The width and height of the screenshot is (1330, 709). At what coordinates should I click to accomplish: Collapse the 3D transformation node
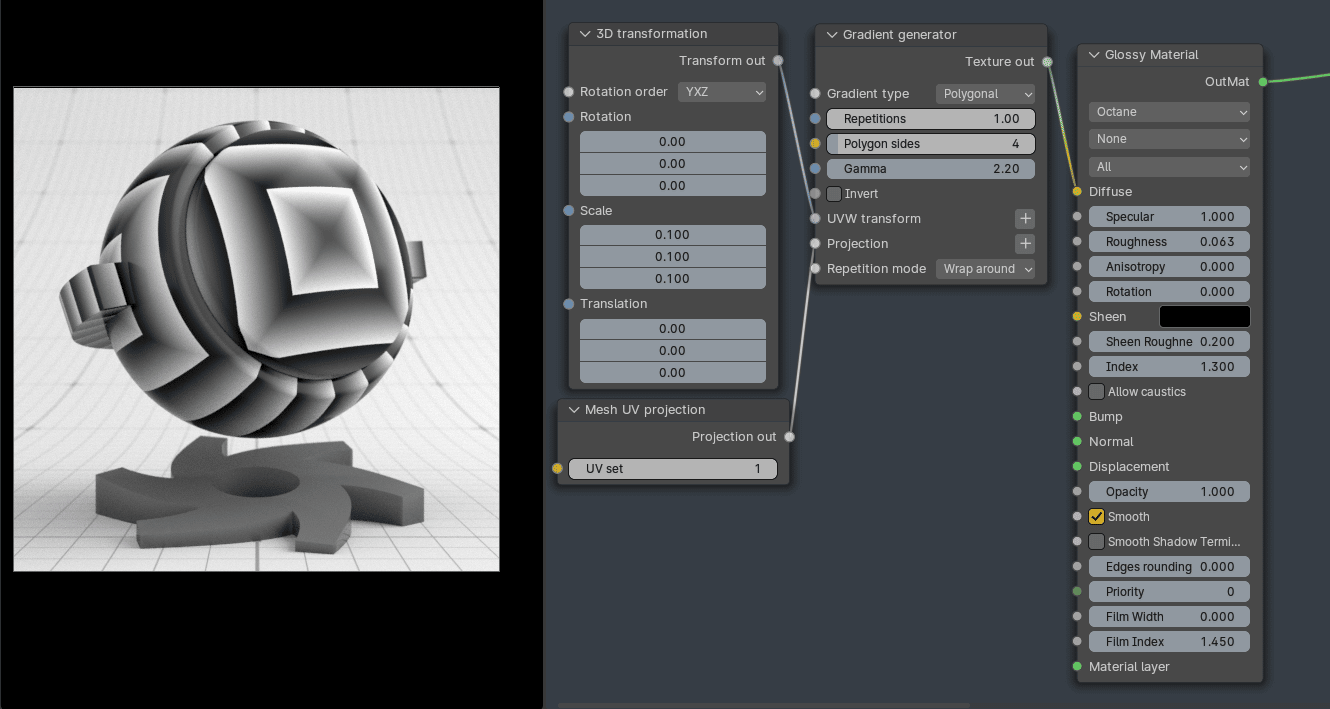tap(583, 34)
